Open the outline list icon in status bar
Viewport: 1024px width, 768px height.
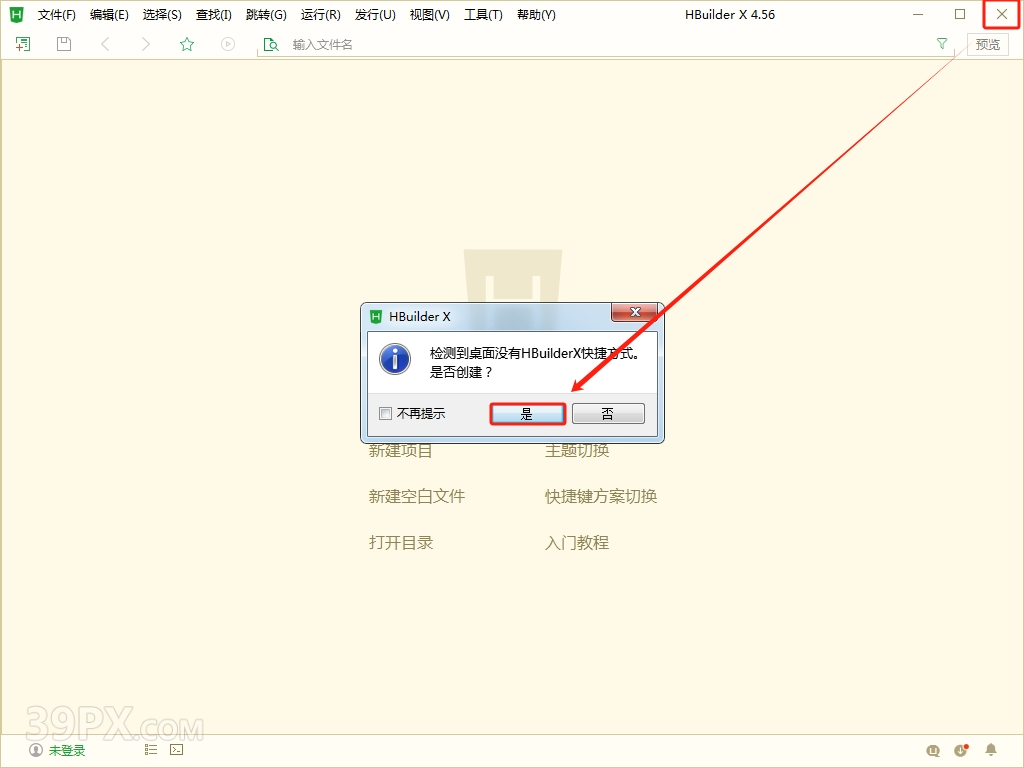(x=151, y=750)
